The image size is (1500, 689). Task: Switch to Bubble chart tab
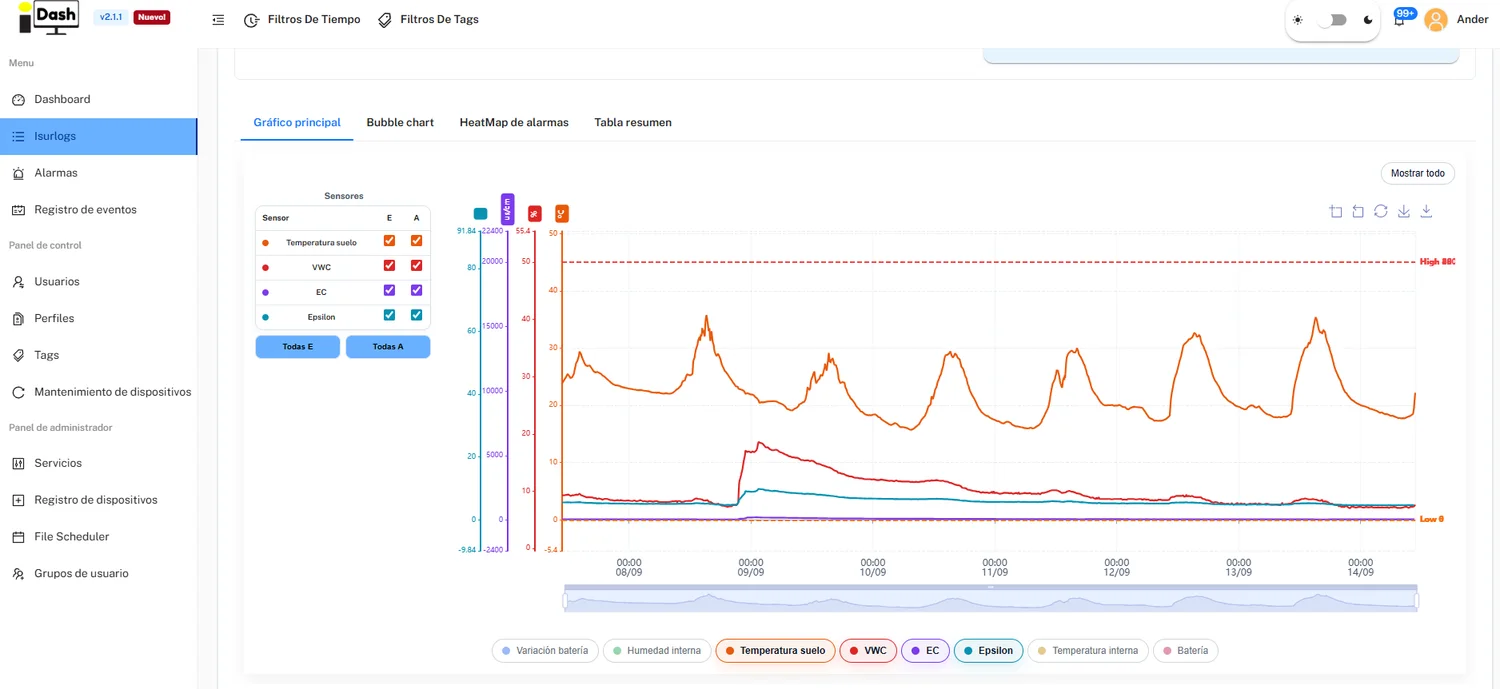(400, 122)
